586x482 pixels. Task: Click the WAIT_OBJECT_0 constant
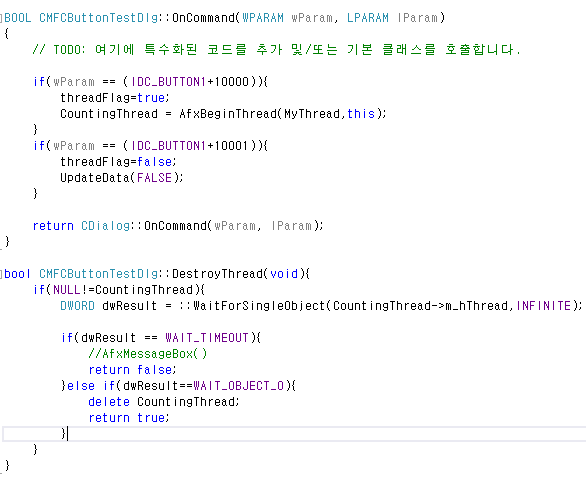pos(238,386)
